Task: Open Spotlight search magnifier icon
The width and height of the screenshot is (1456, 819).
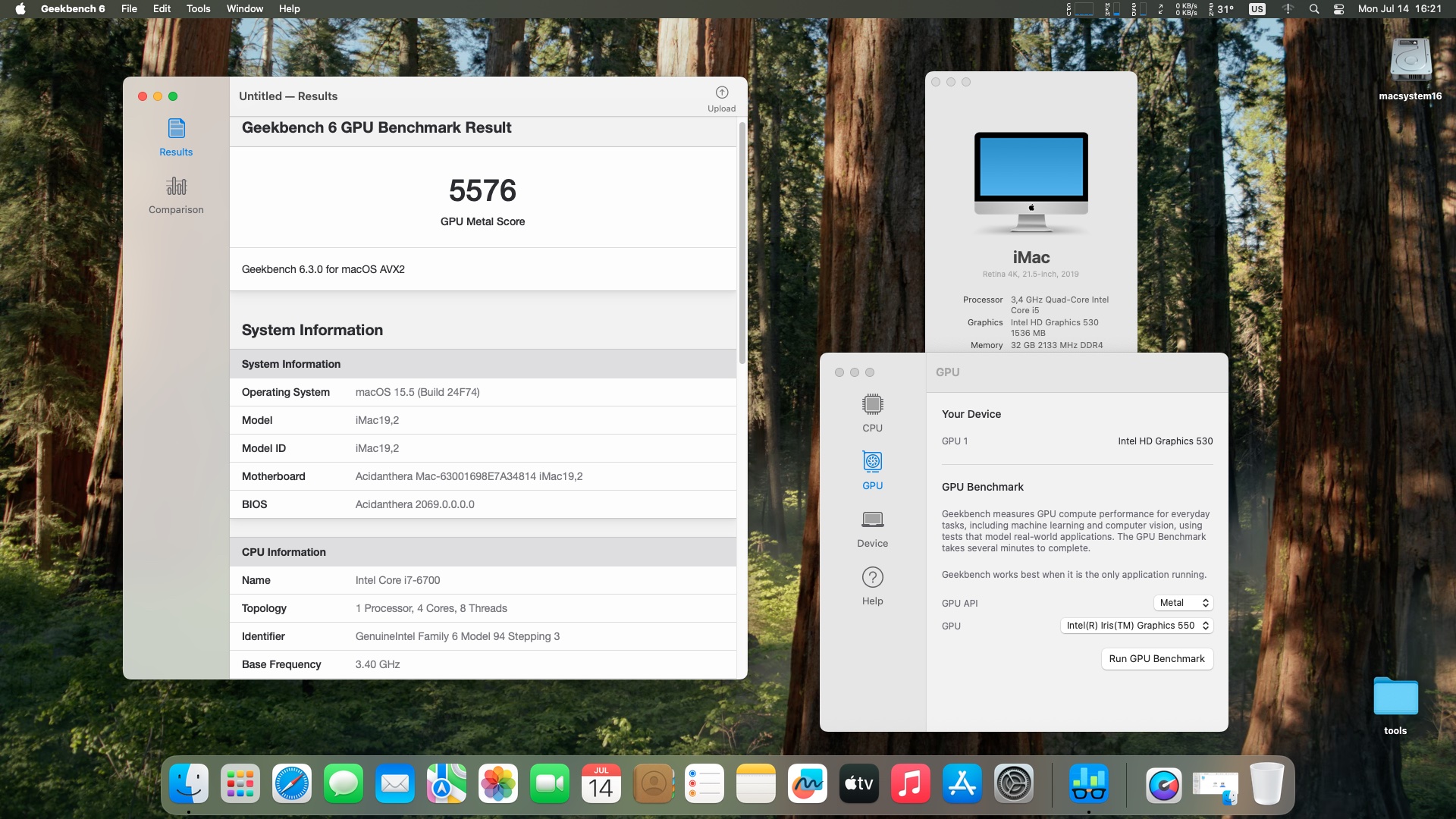Action: 1314,9
